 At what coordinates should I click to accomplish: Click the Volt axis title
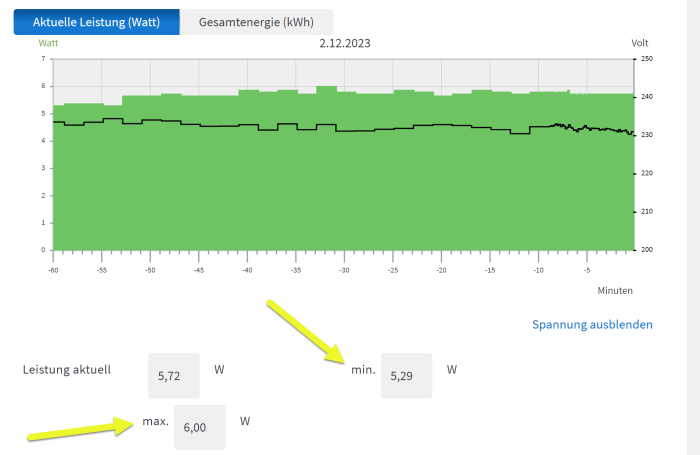640,43
